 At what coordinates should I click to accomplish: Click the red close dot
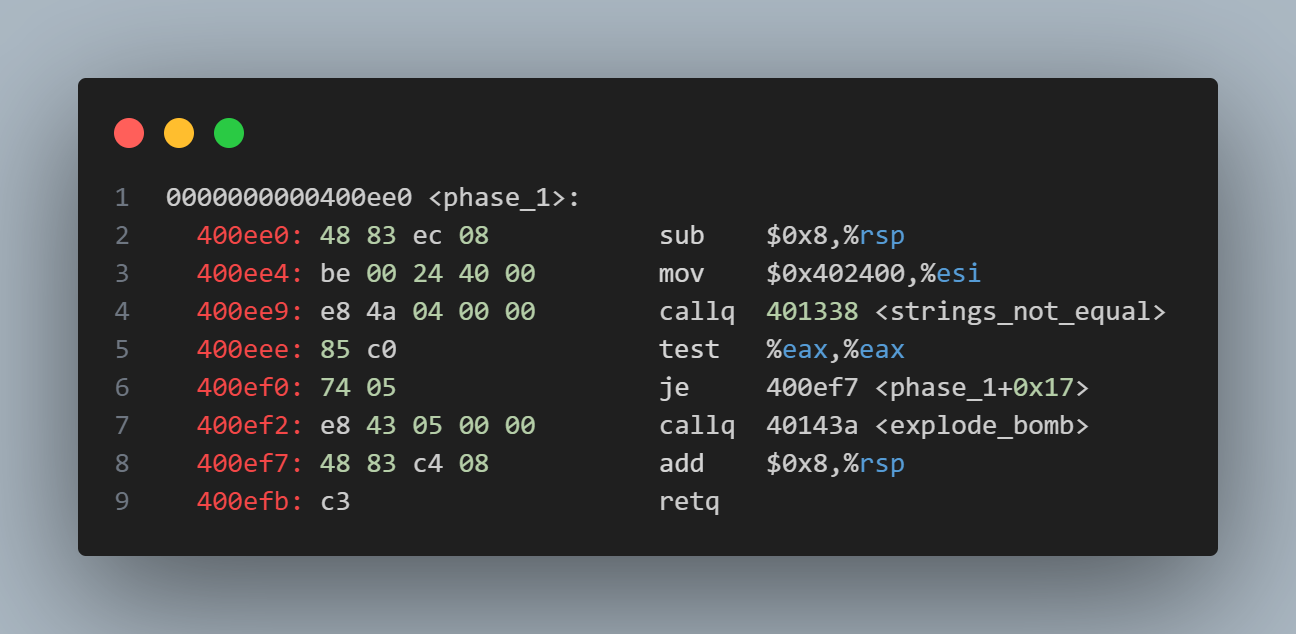point(129,133)
